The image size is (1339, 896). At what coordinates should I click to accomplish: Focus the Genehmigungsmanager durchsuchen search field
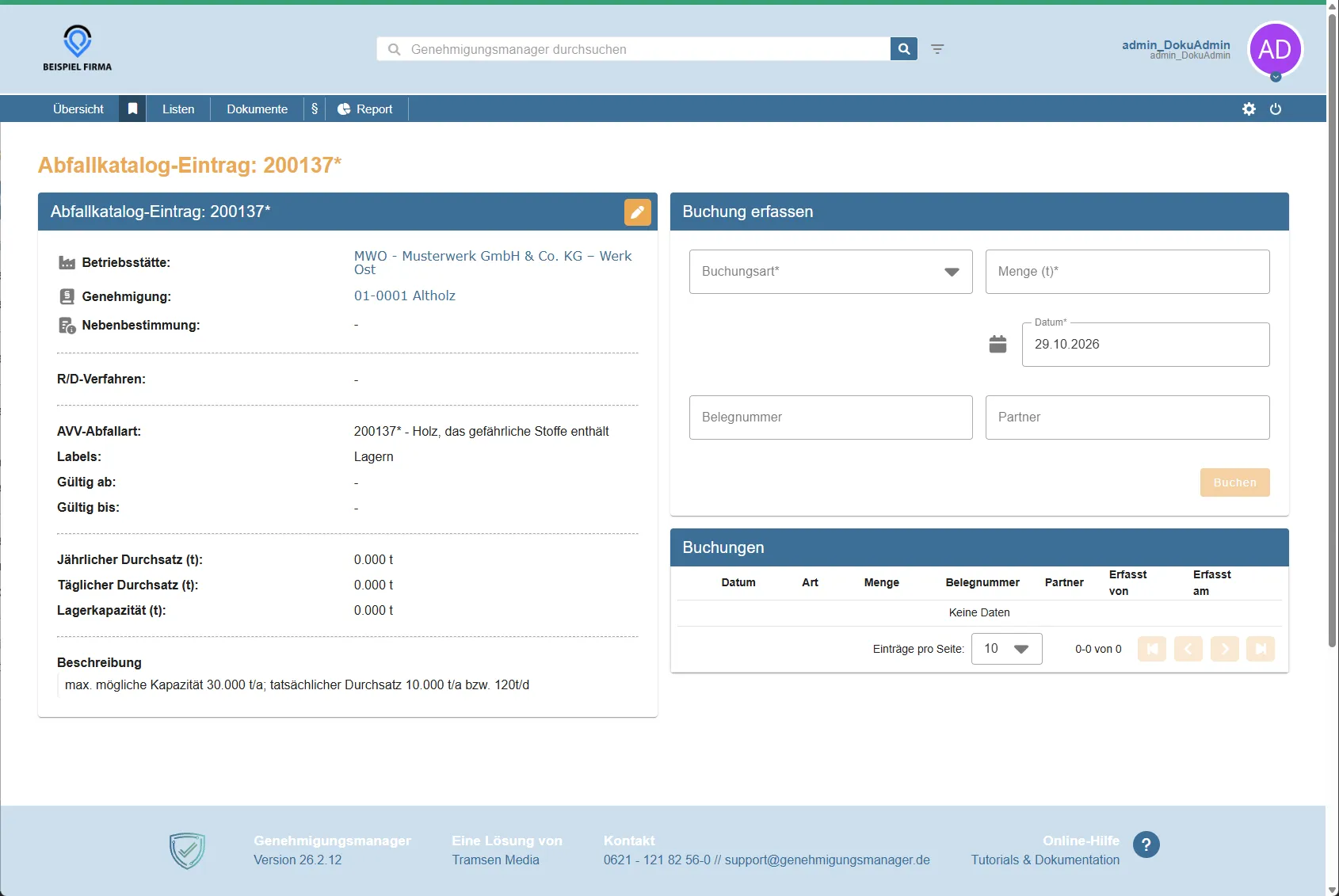634,49
